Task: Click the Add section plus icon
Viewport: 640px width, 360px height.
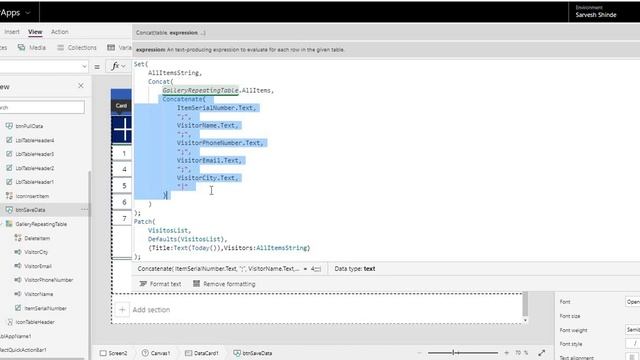Action: coord(122,309)
